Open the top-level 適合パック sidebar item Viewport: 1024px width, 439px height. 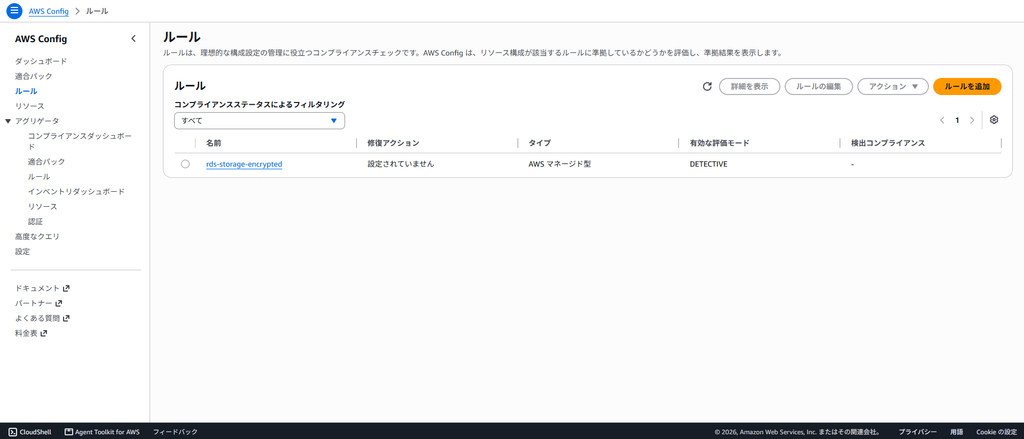click(x=34, y=76)
